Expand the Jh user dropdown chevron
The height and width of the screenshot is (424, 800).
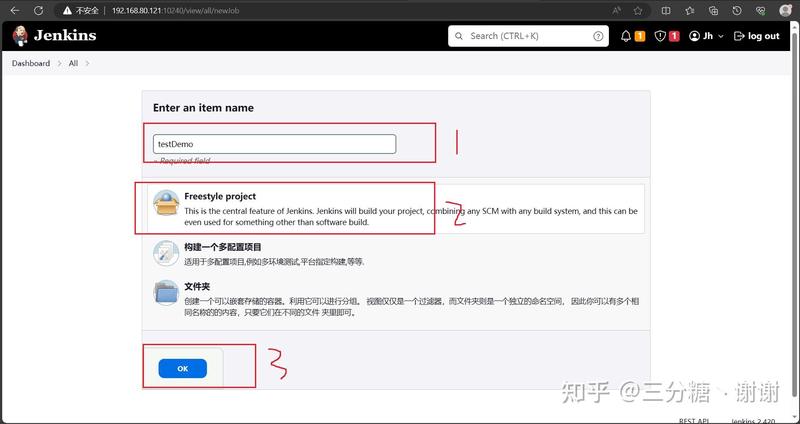721,36
